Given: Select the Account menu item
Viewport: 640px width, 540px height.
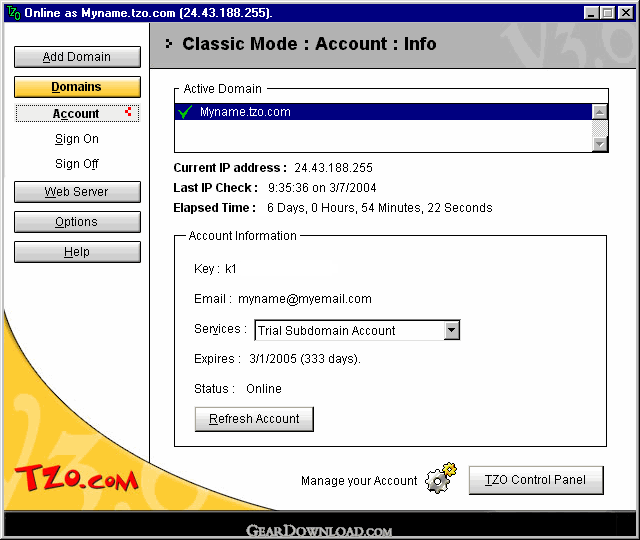Looking at the screenshot, I should click(x=77, y=113).
